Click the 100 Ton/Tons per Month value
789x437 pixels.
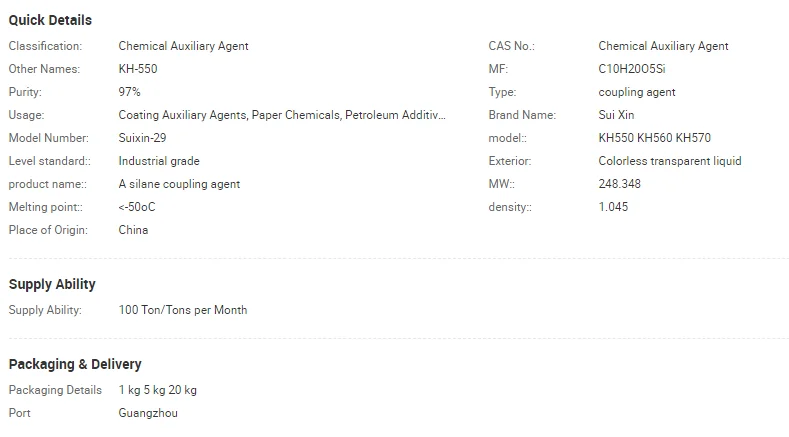183,310
